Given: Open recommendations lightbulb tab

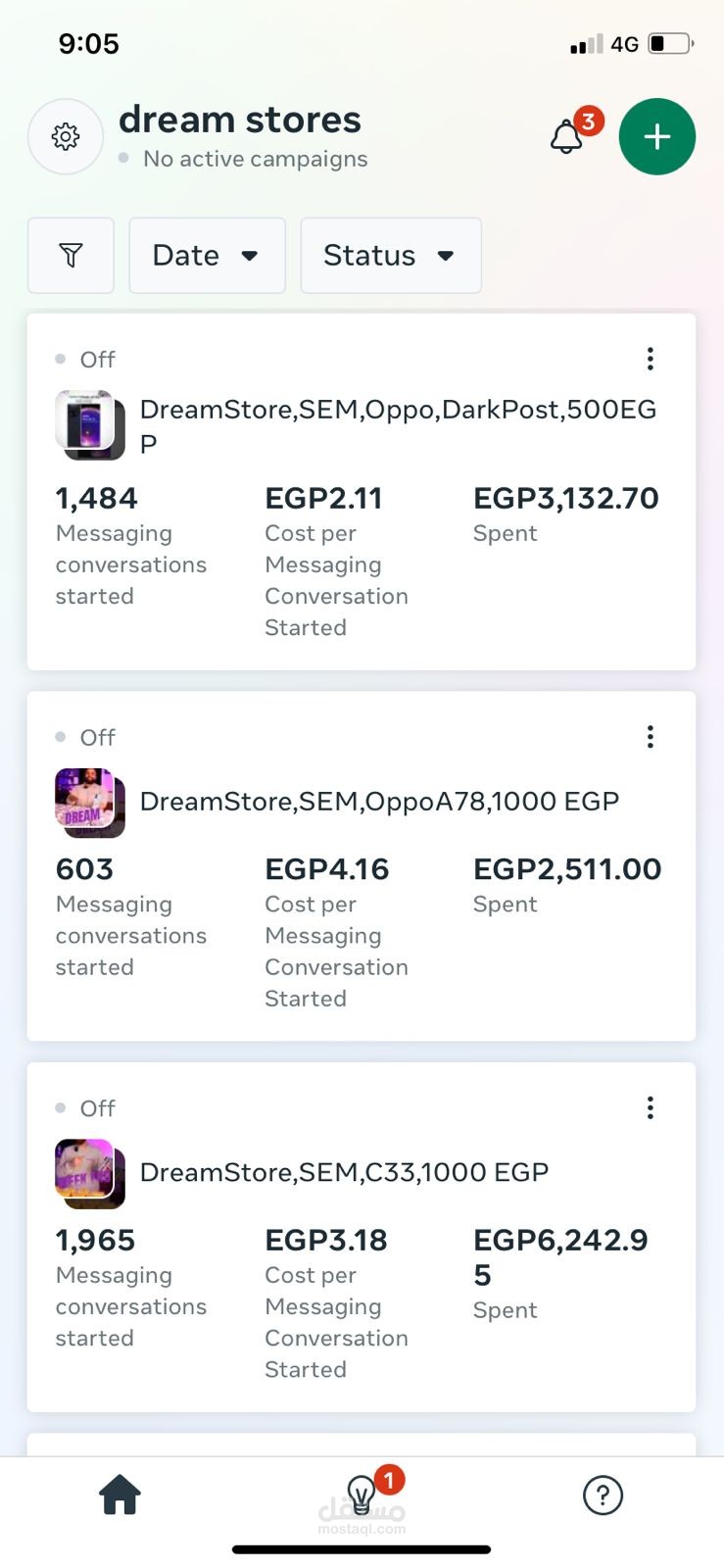Looking at the screenshot, I should (362, 1495).
